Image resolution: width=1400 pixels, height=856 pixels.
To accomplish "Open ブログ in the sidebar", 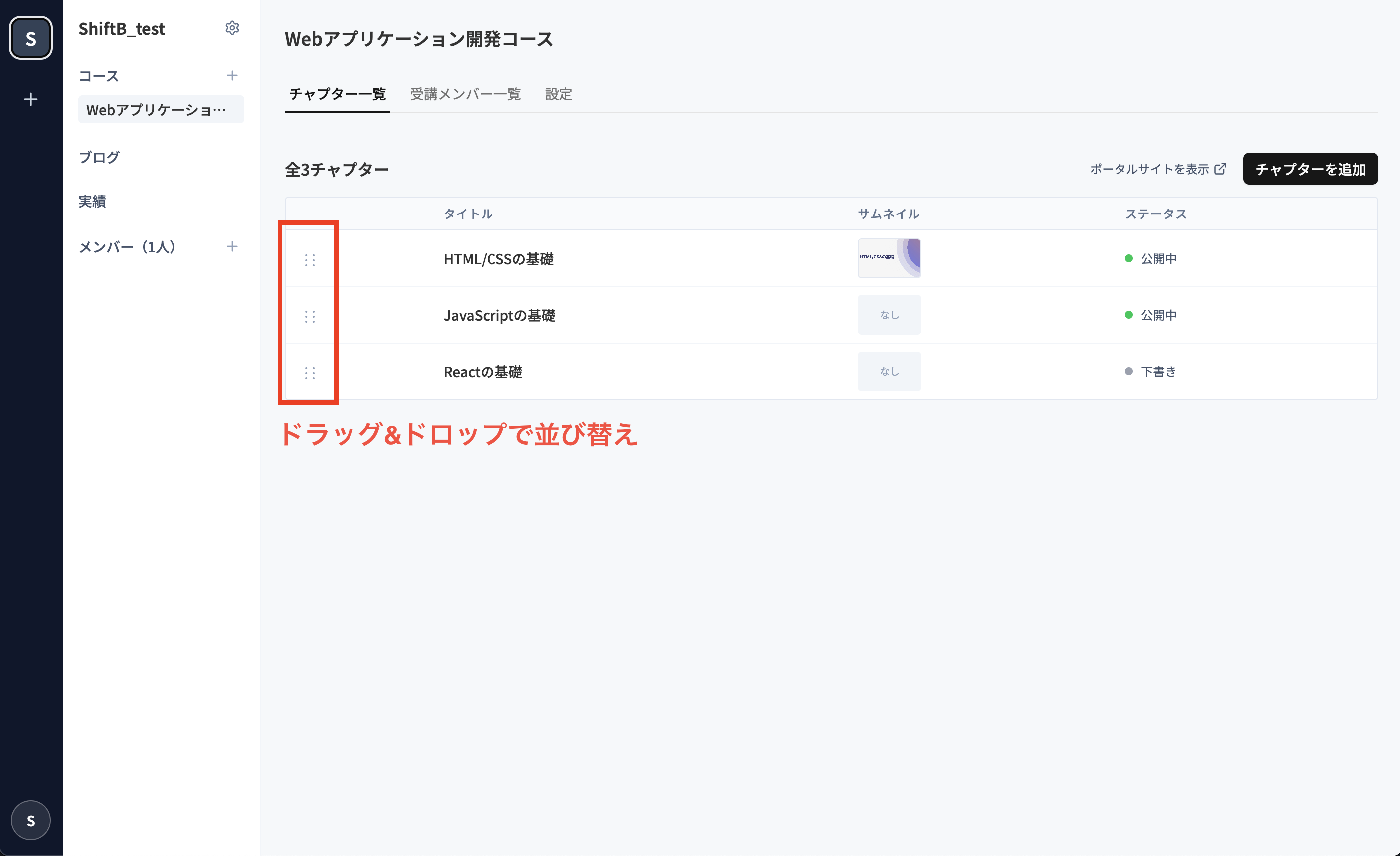I will pos(99,157).
